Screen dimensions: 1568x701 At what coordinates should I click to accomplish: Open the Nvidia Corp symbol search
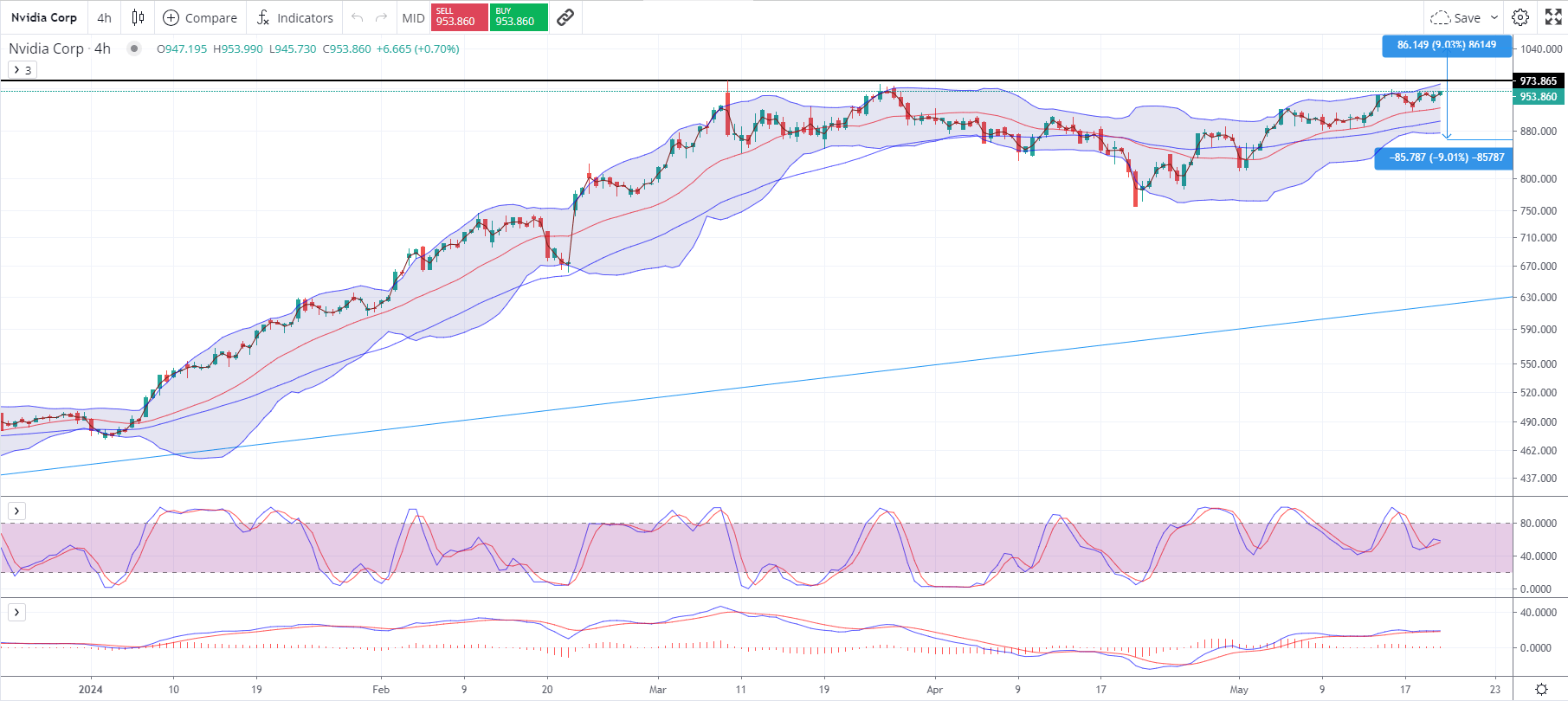tap(44, 17)
